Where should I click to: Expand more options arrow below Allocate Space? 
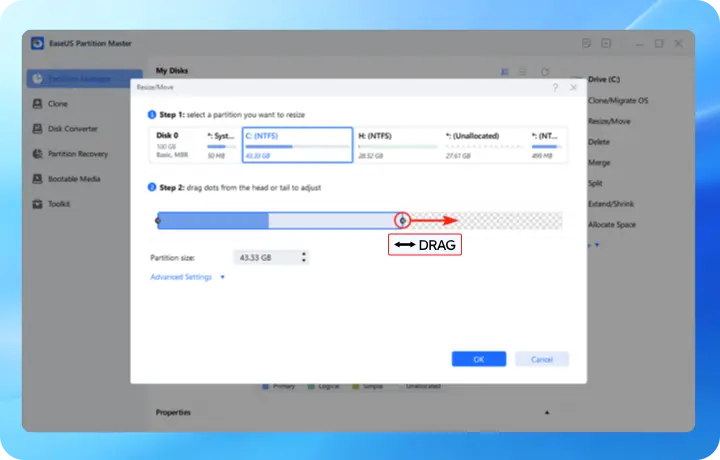pos(596,245)
